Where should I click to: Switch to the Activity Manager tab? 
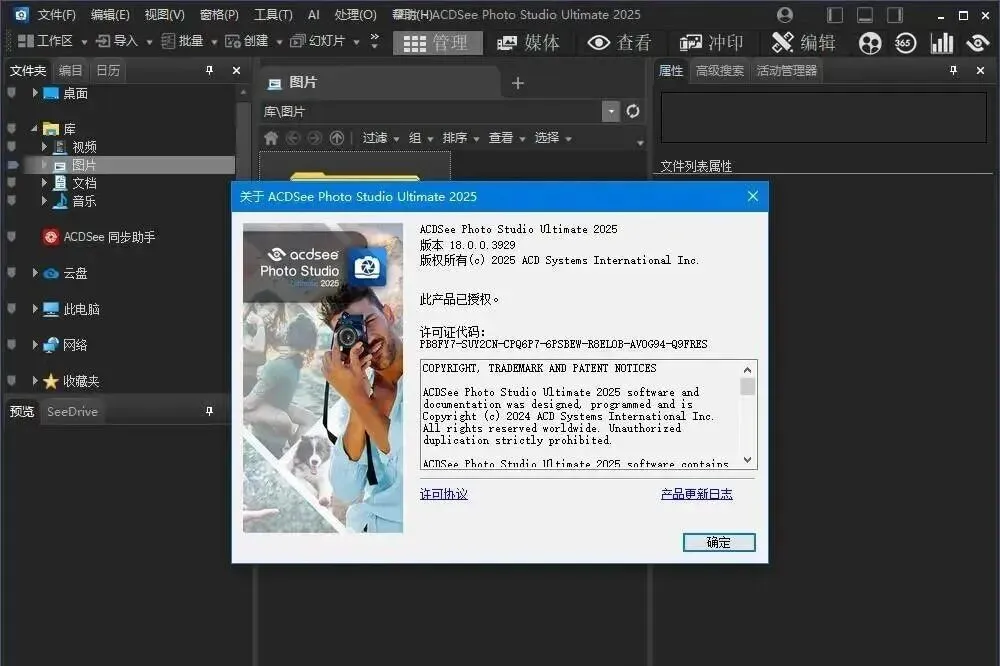pyautogui.click(x=786, y=71)
